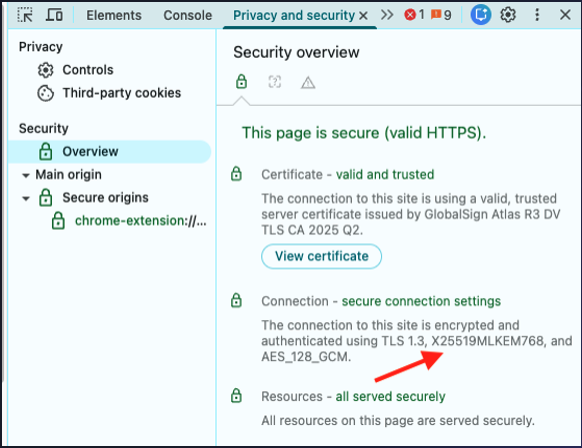Activate the inspect element picker icon

click(25, 15)
